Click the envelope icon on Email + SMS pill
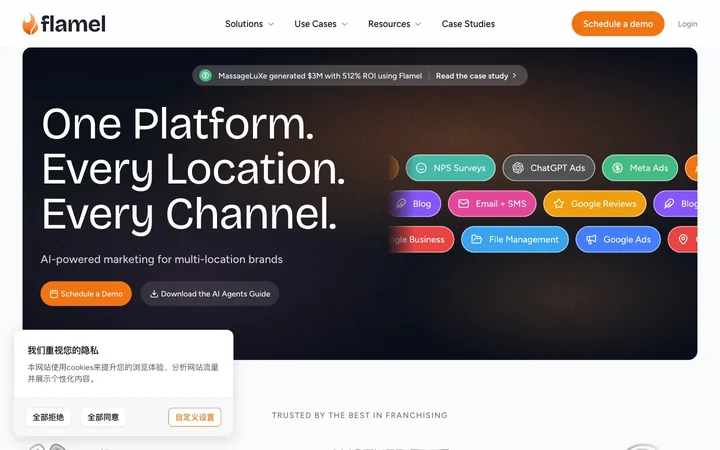The height and width of the screenshot is (450, 720). (x=463, y=204)
